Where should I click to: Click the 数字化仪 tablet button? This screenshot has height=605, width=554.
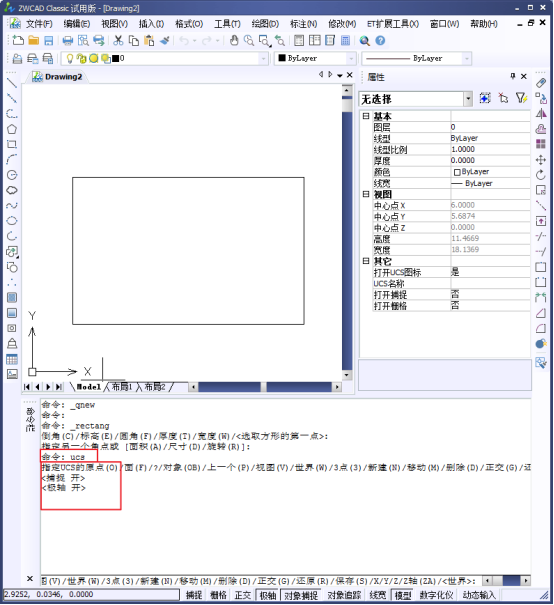(x=437, y=595)
